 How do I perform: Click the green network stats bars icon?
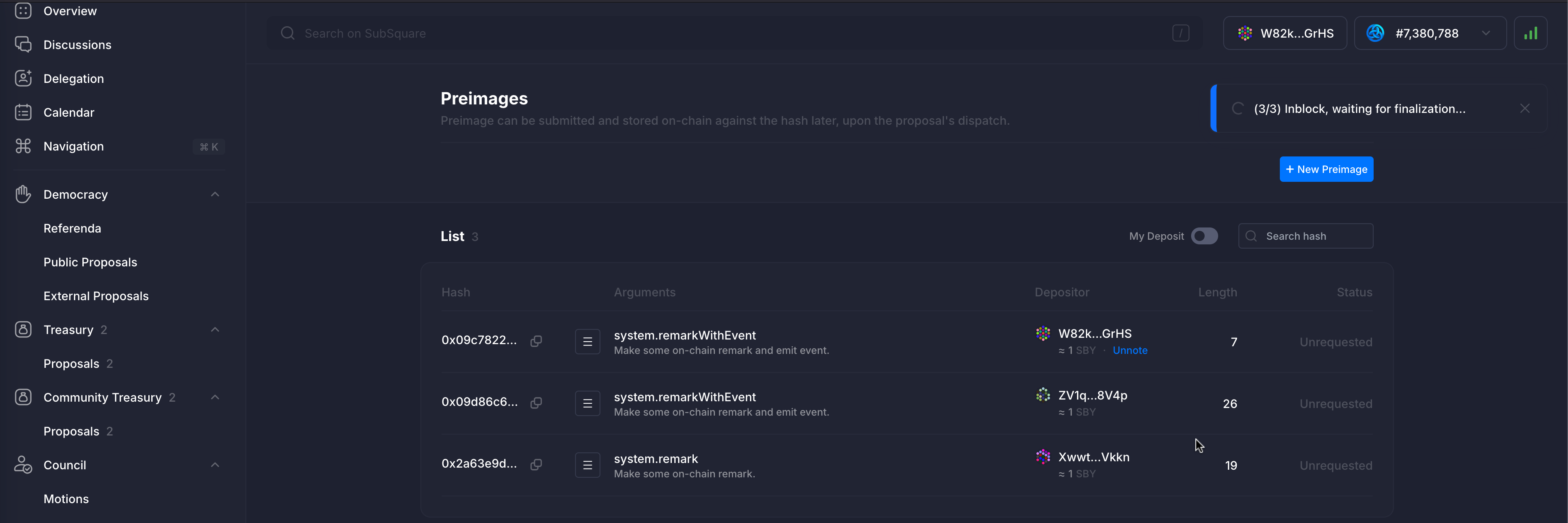(1530, 33)
